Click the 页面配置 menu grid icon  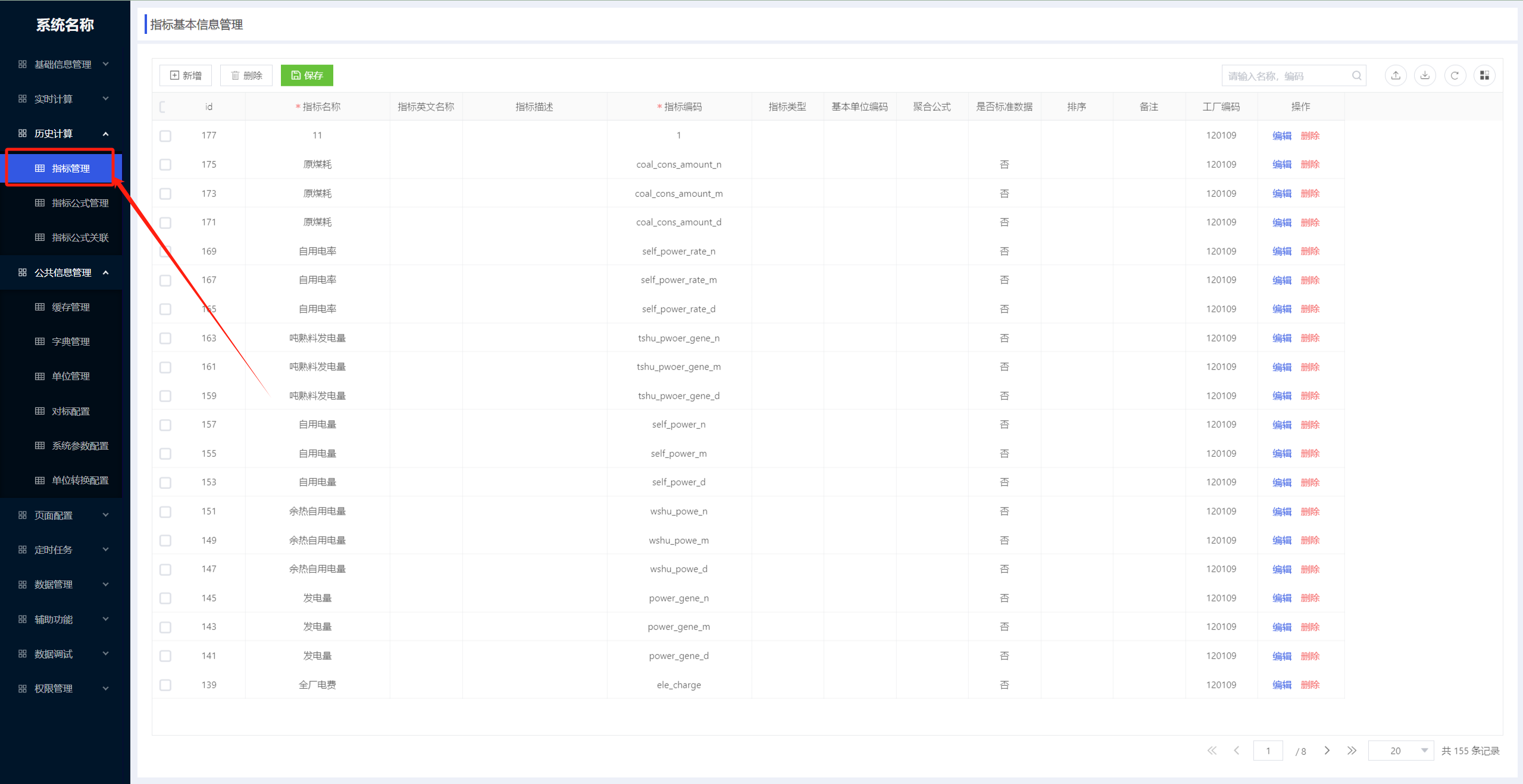(23, 515)
